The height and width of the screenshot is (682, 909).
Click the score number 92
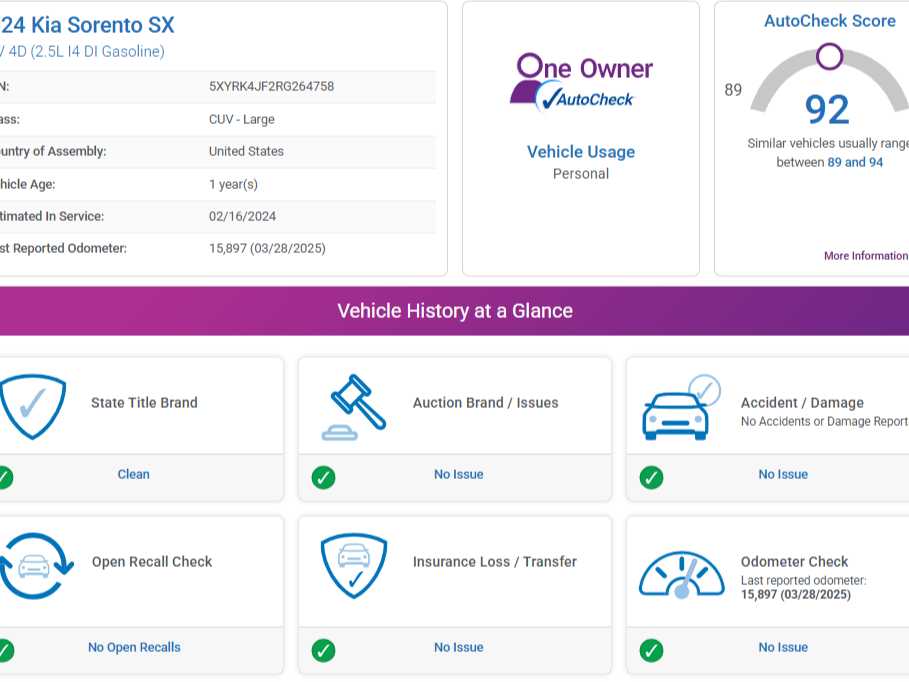[x=827, y=109]
